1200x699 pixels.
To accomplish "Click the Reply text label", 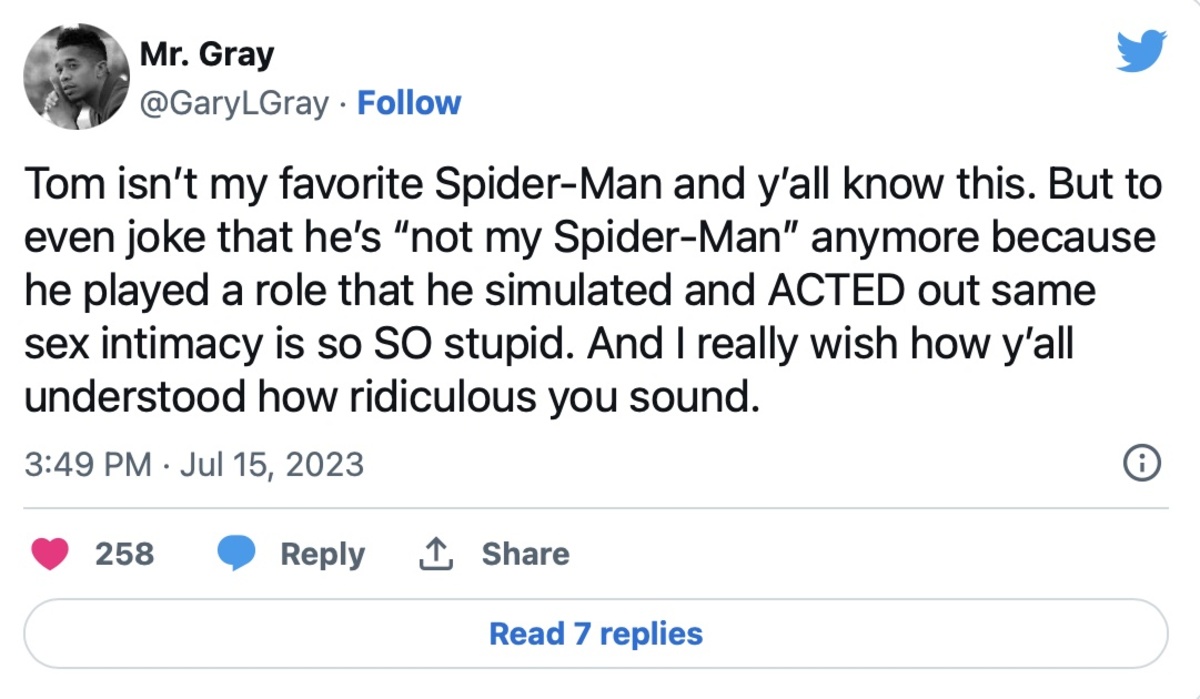I will 322,554.
